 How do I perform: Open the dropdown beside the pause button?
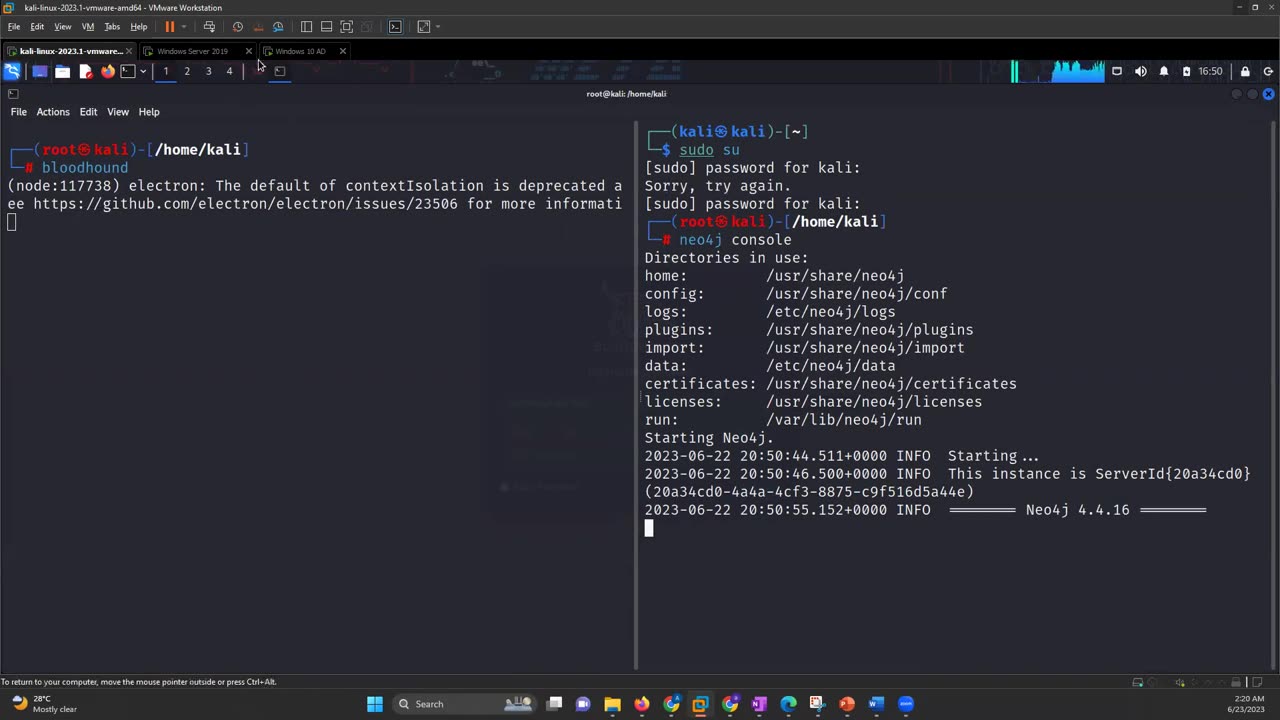tap(183, 27)
